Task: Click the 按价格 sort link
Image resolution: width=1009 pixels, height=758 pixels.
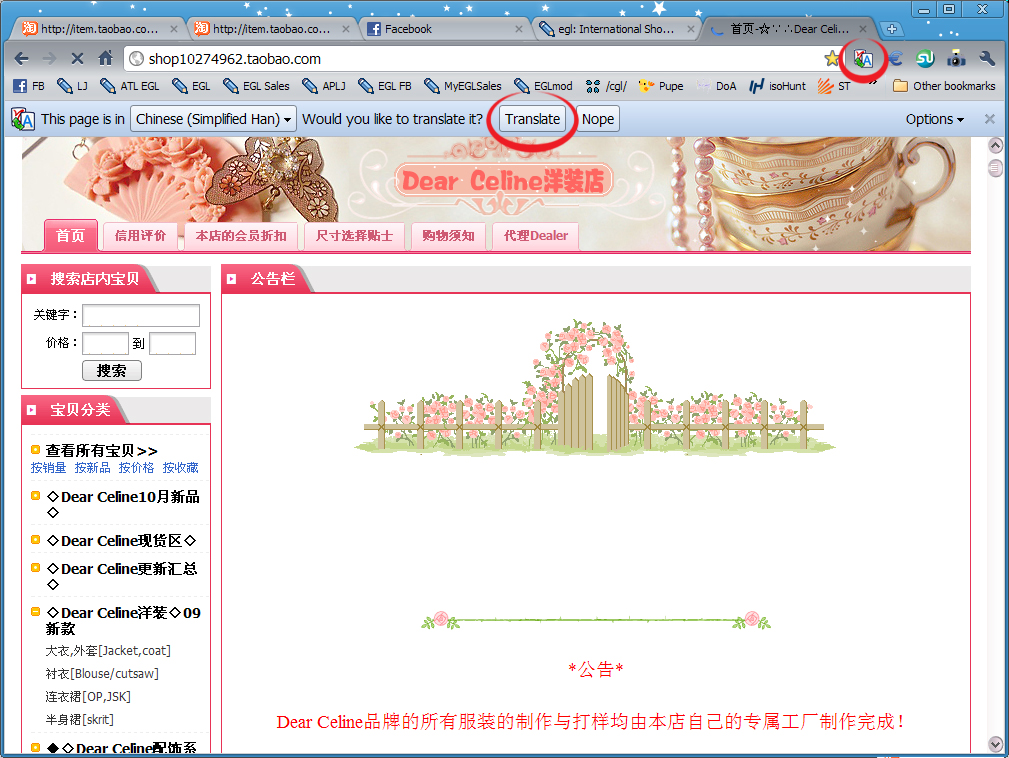Action: tap(136, 468)
